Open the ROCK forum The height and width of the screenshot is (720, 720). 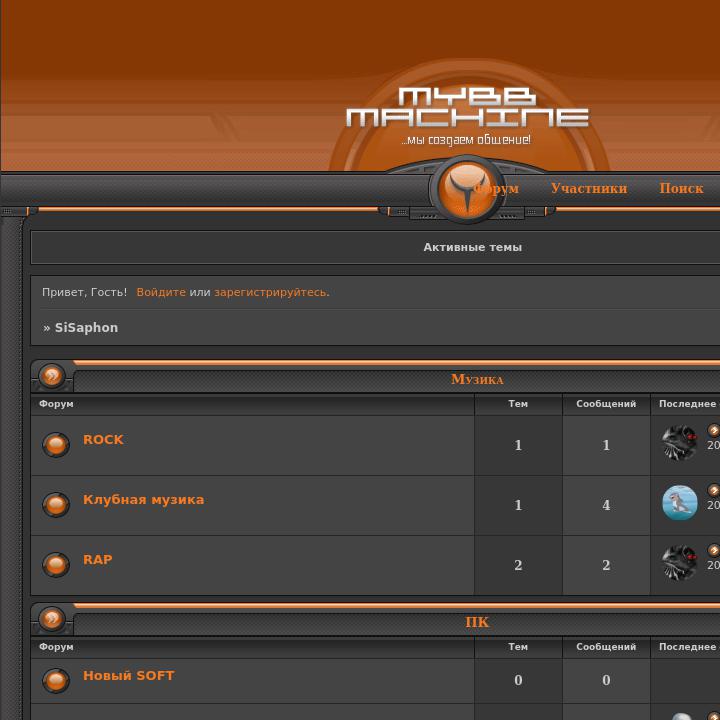(103, 439)
